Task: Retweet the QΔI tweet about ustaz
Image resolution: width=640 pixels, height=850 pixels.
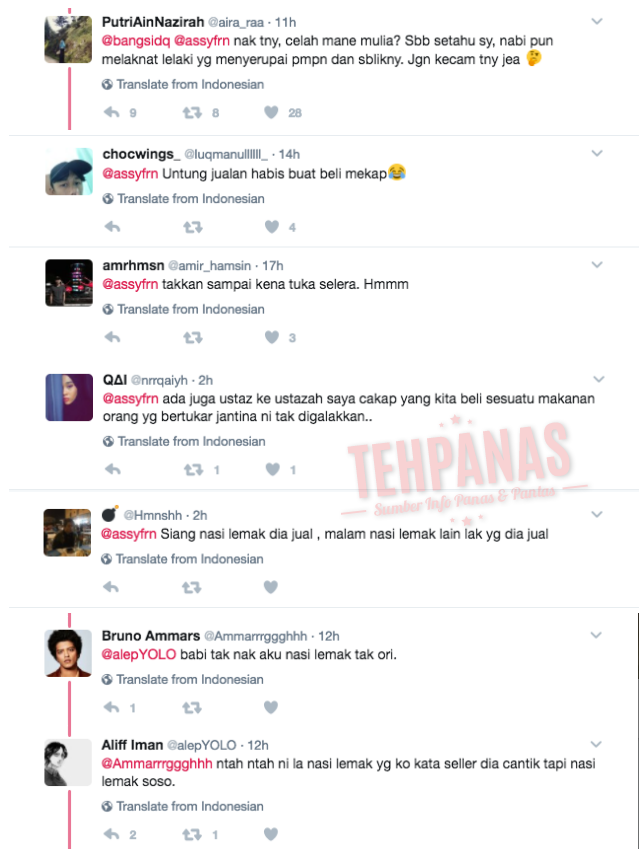Action: (x=193, y=469)
